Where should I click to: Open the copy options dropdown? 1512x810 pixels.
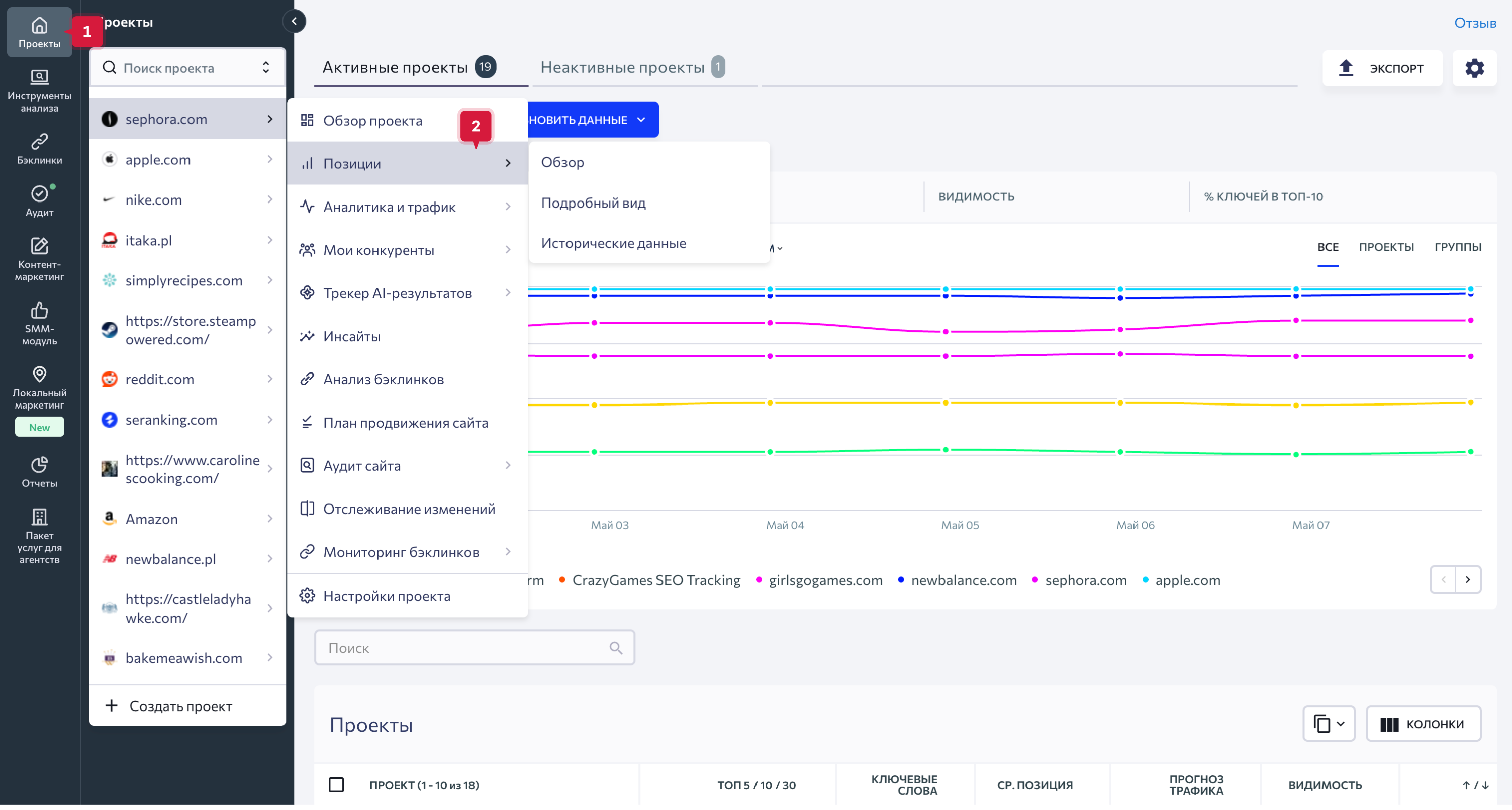[1329, 723]
